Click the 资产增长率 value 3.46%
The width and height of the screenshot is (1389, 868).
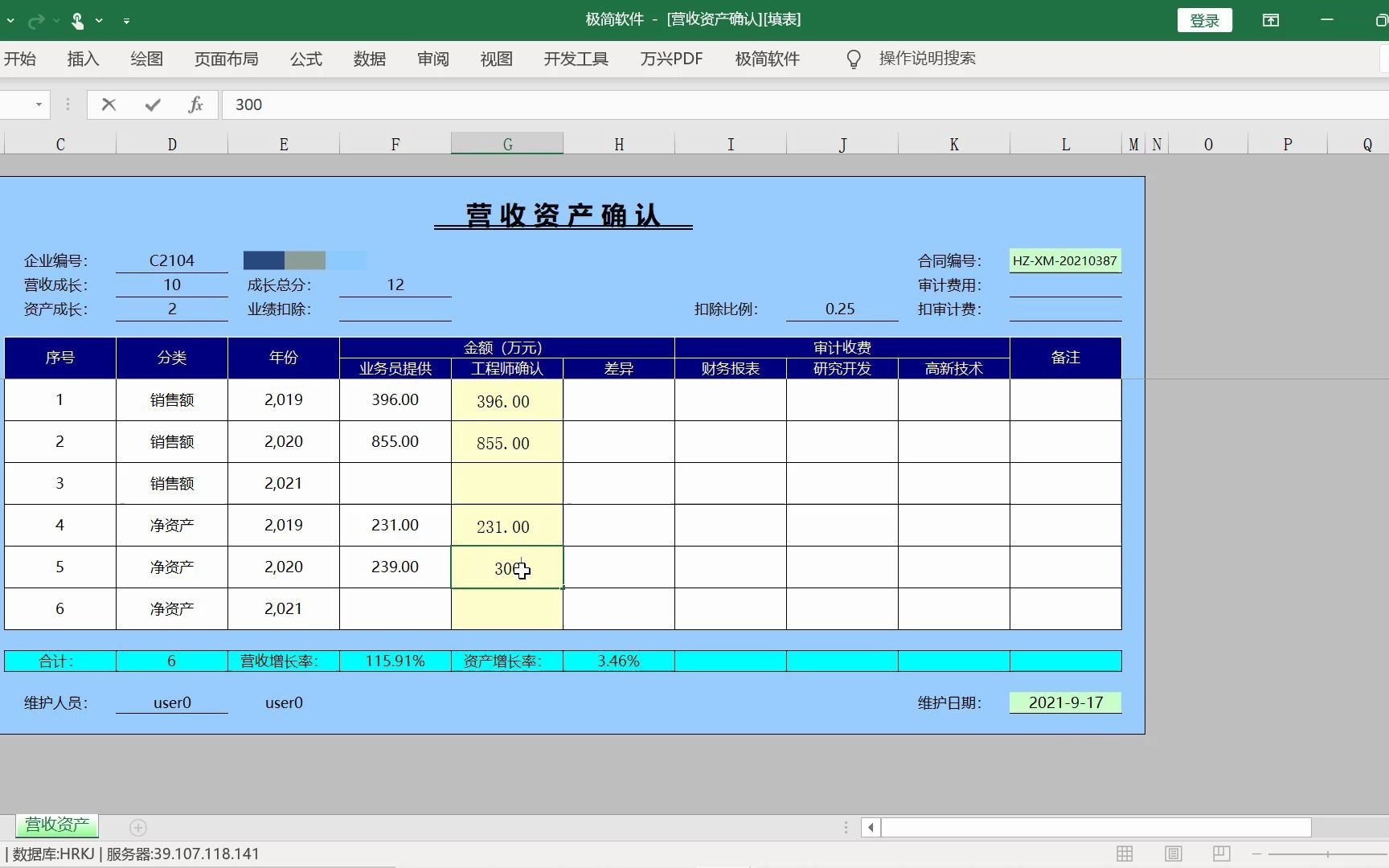click(619, 661)
